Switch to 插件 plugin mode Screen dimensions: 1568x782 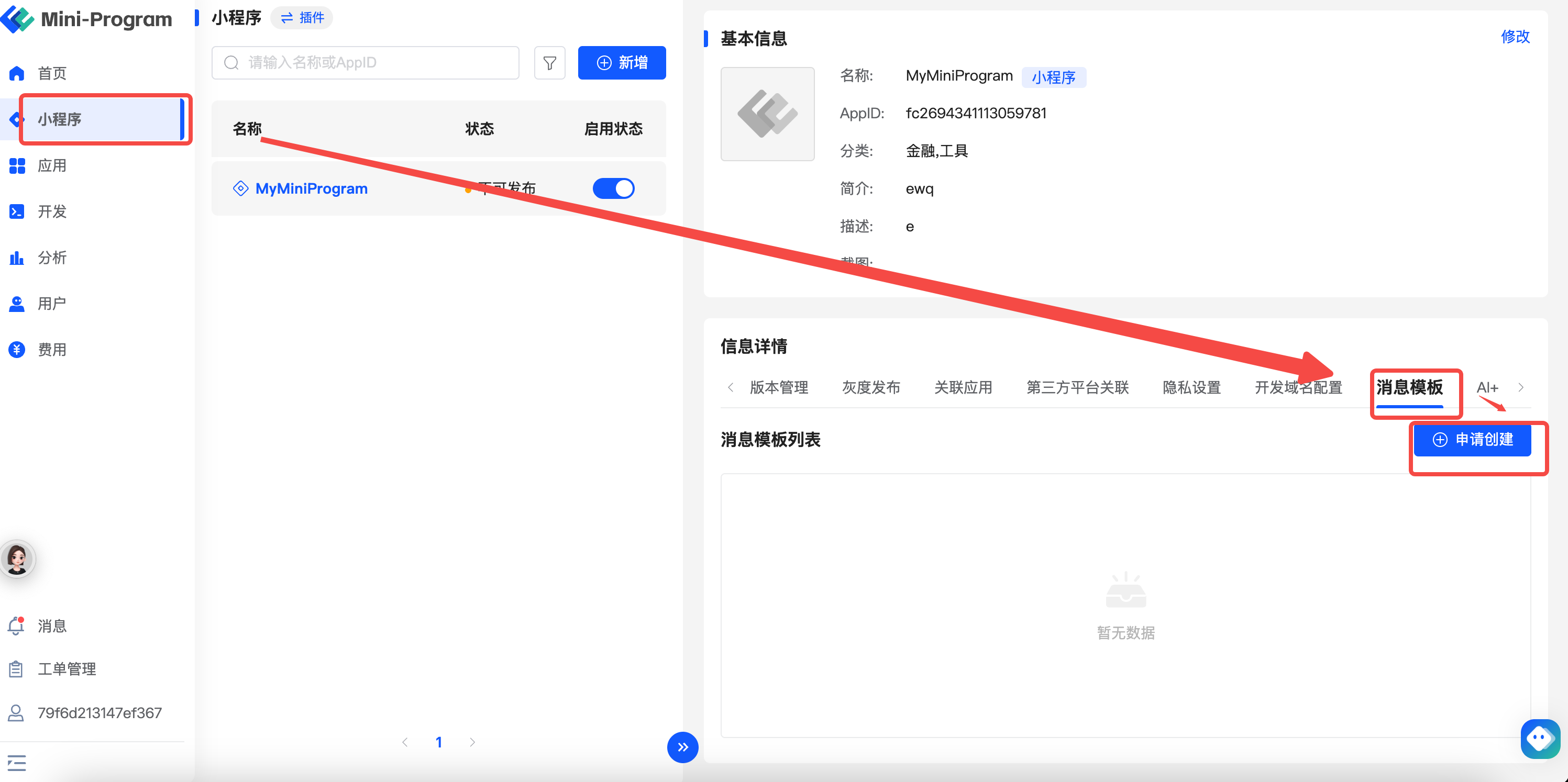pyautogui.click(x=303, y=18)
